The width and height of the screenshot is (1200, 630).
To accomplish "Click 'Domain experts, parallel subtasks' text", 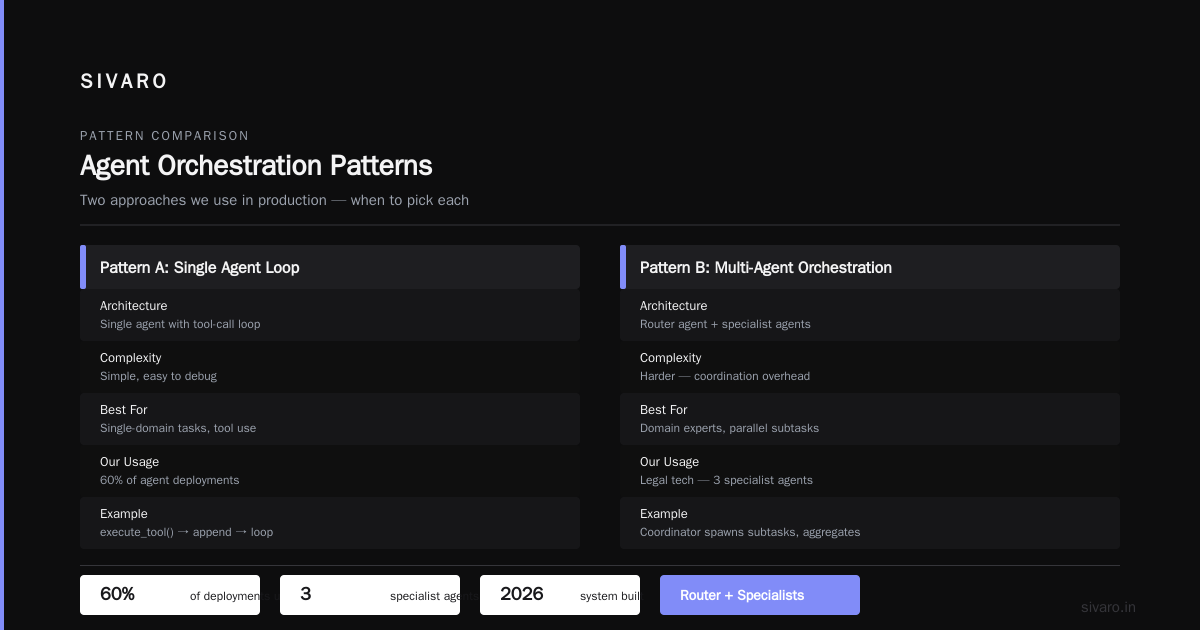I will pos(729,428).
